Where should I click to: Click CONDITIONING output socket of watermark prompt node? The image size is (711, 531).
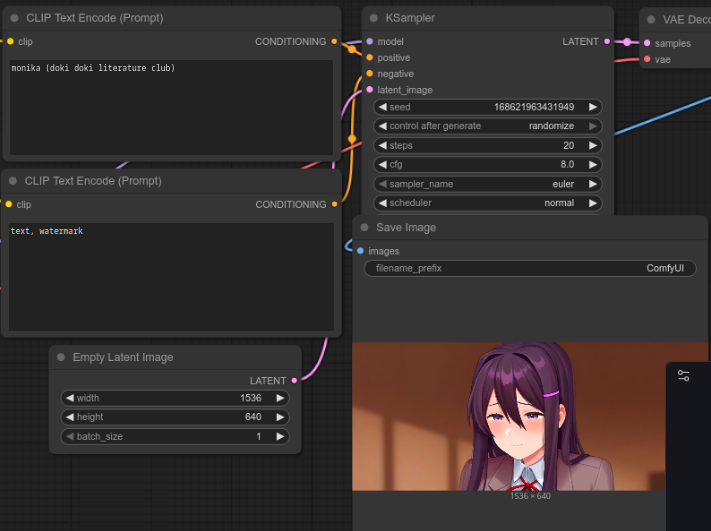click(x=335, y=205)
